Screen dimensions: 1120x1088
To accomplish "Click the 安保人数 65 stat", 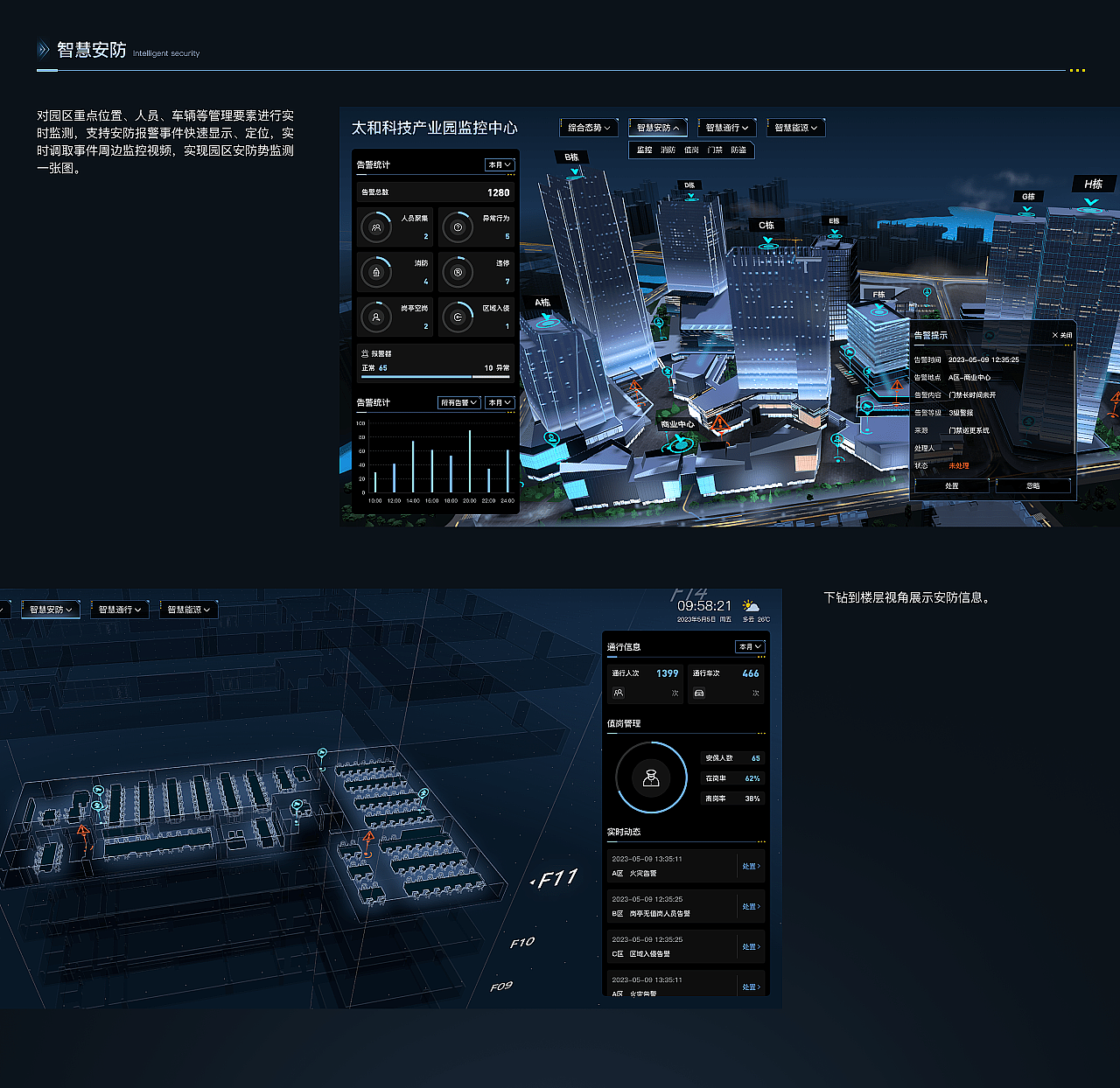I will pyautogui.click(x=732, y=758).
